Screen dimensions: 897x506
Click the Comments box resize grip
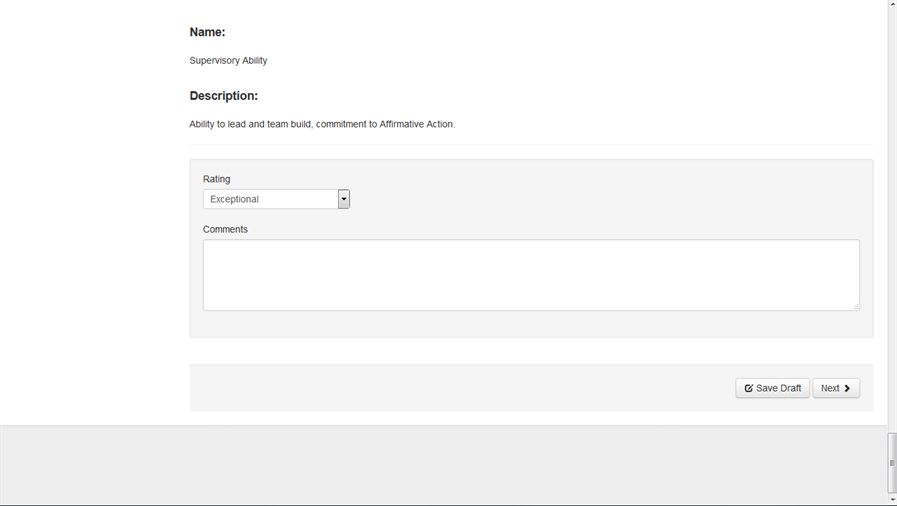[x=855, y=306]
